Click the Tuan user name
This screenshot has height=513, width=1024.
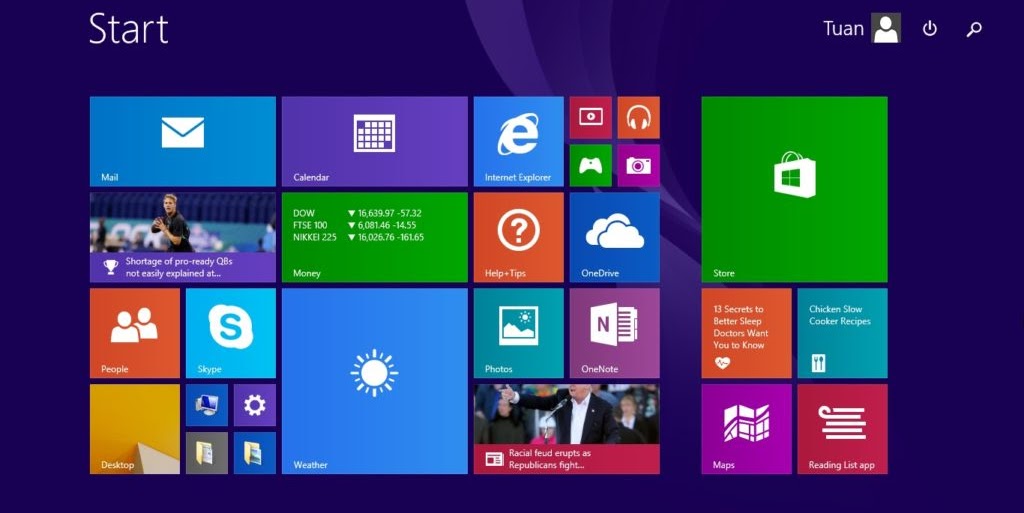pos(843,29)
